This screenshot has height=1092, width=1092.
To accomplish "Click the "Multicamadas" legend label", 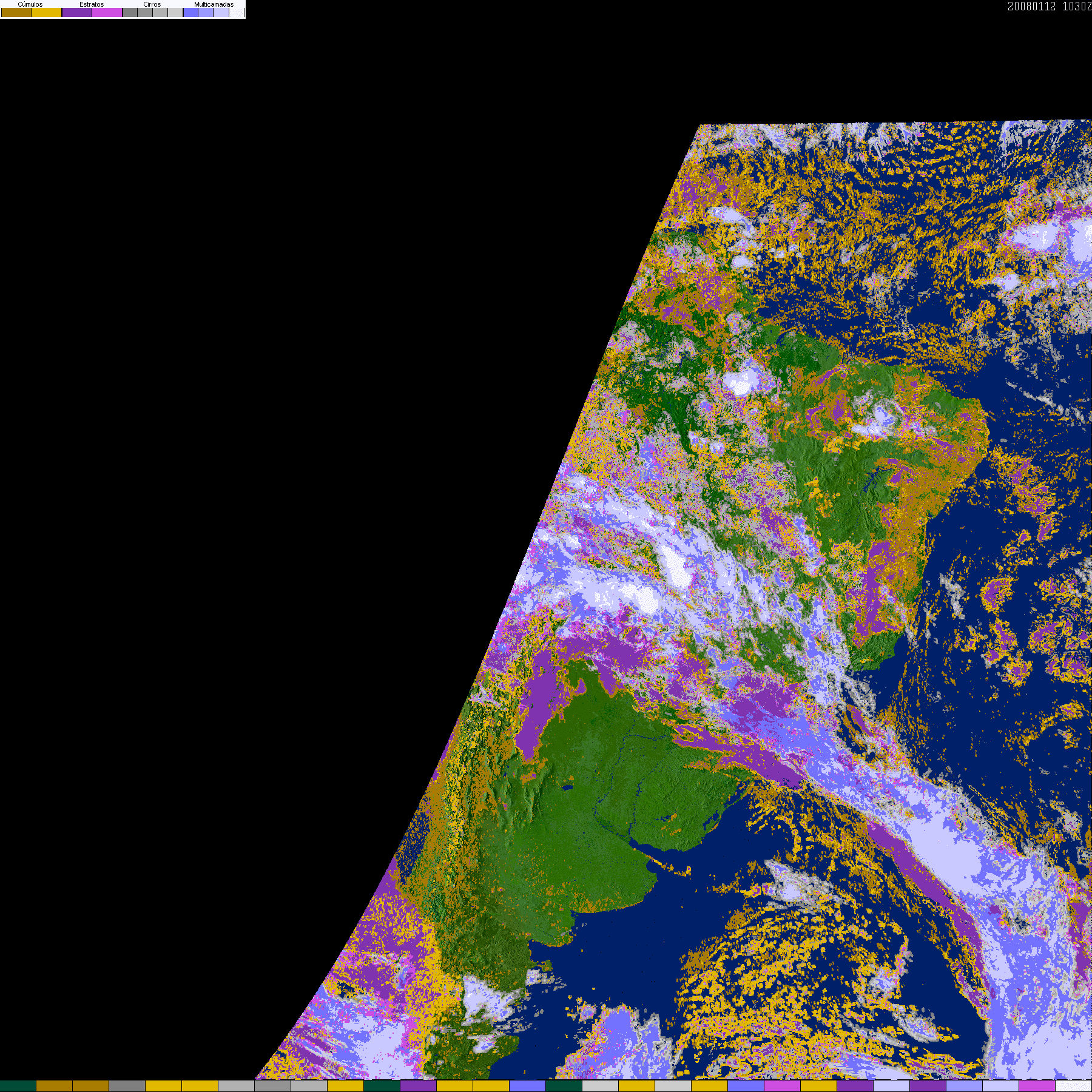I will 214,4.
